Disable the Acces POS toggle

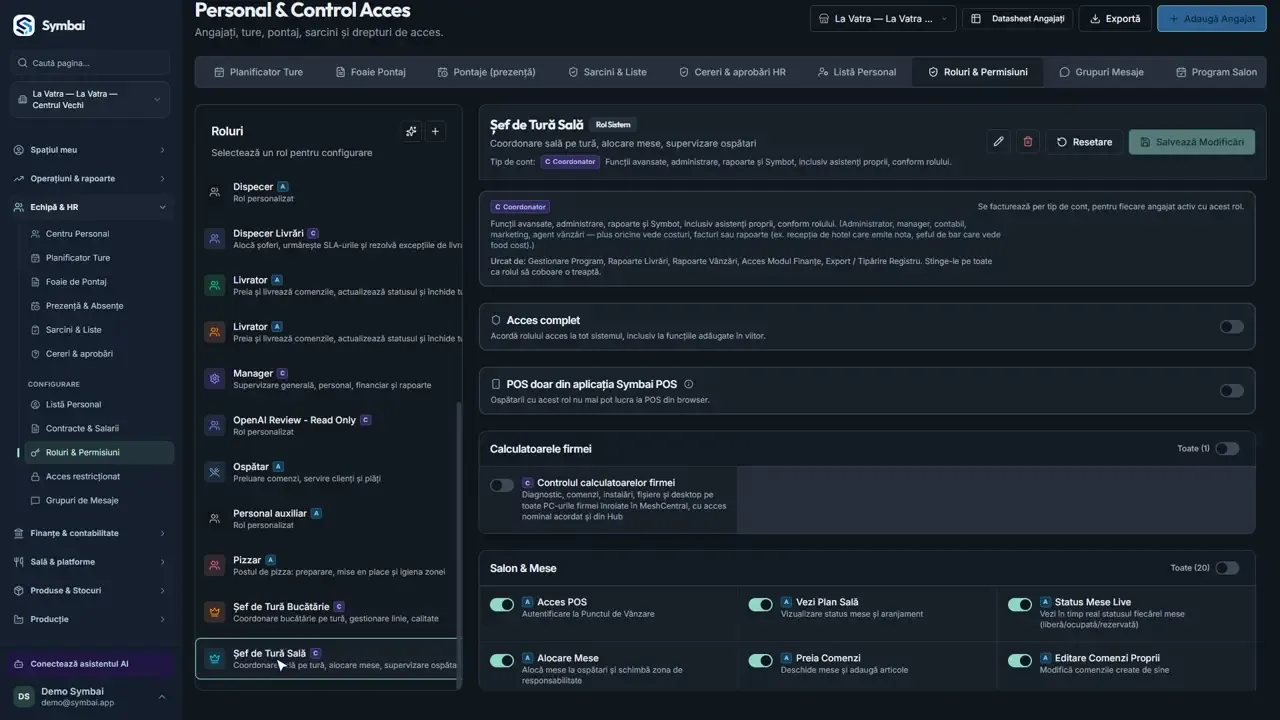click(x=502, y=604)
